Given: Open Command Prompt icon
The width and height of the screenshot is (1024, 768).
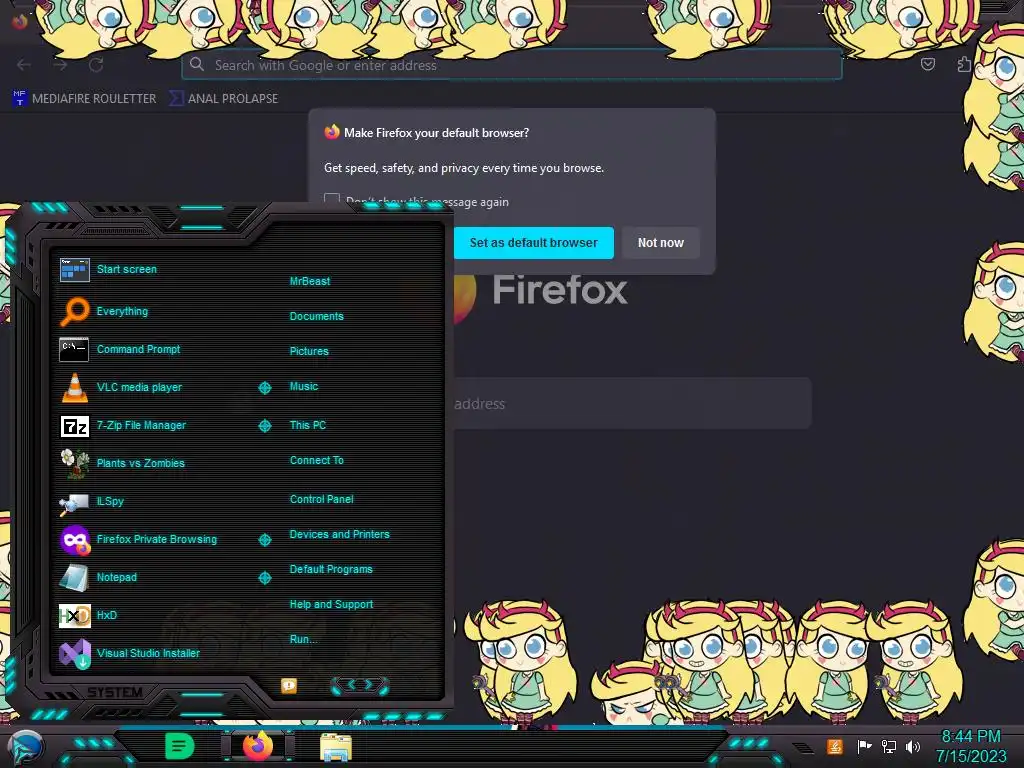Looking at the screenshot, I should (x=74, y=349).
